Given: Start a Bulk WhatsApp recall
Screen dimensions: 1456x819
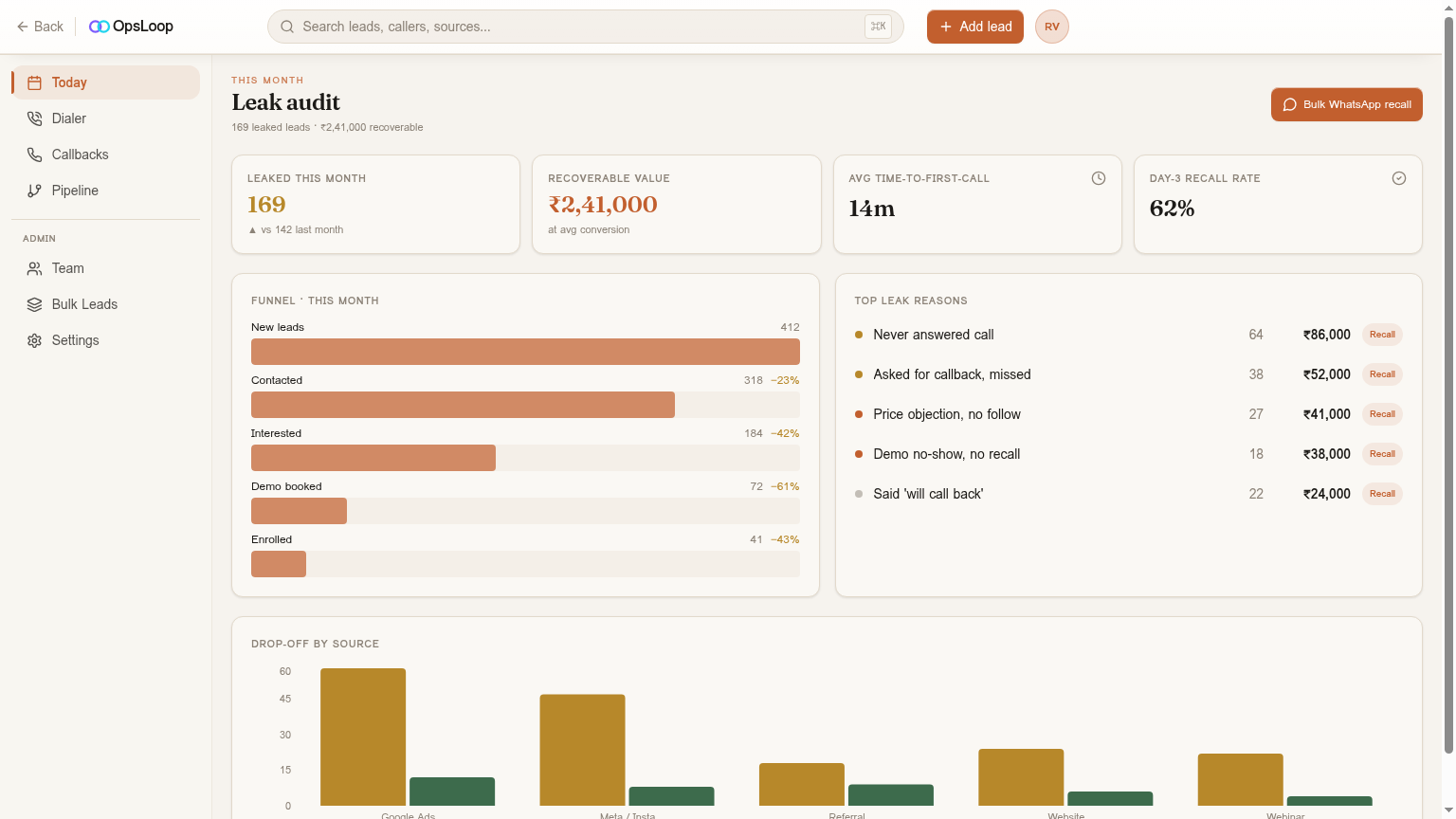Looking at the screenshot, I should coord(1347,104).
